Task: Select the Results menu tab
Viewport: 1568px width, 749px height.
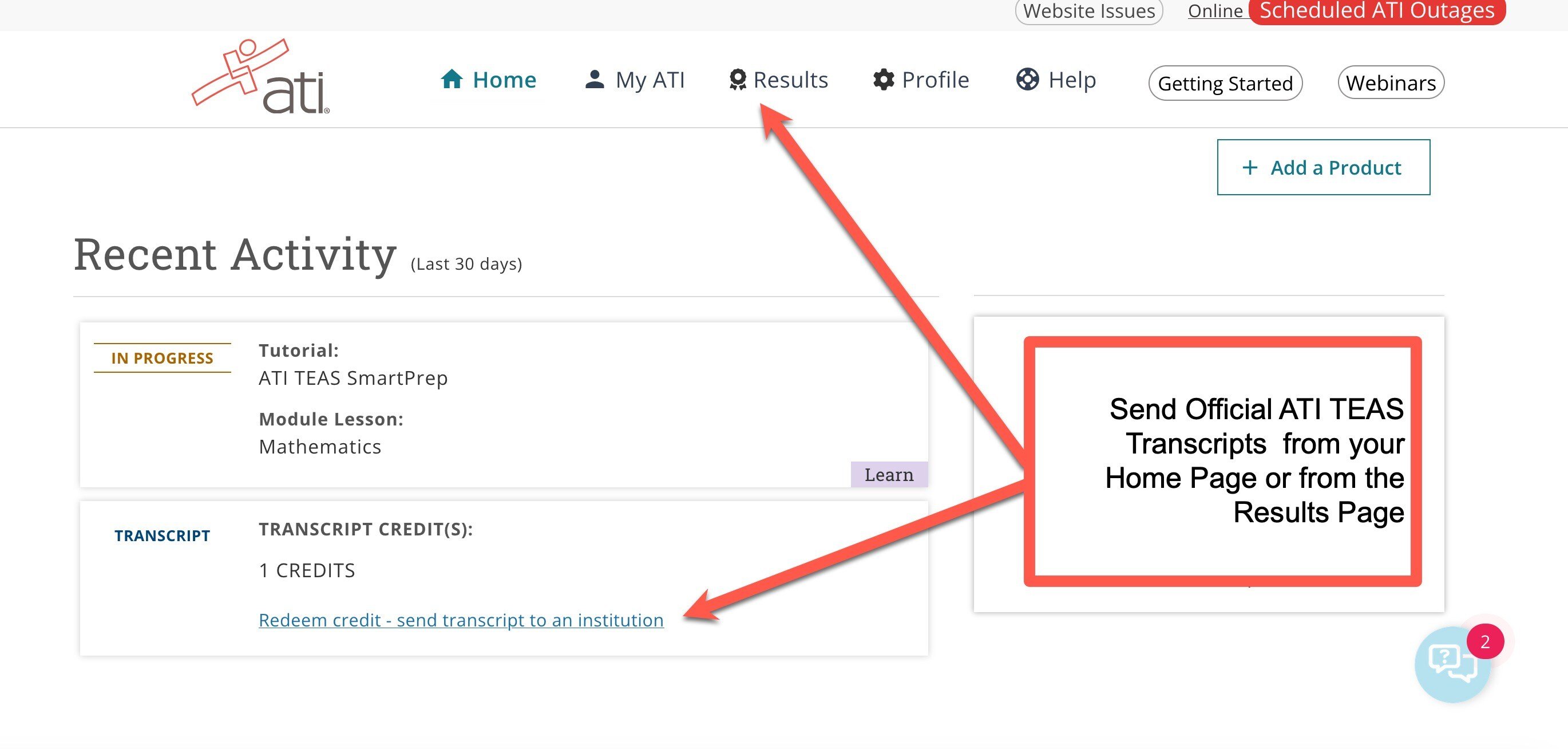Action: (x=779, y=79)
